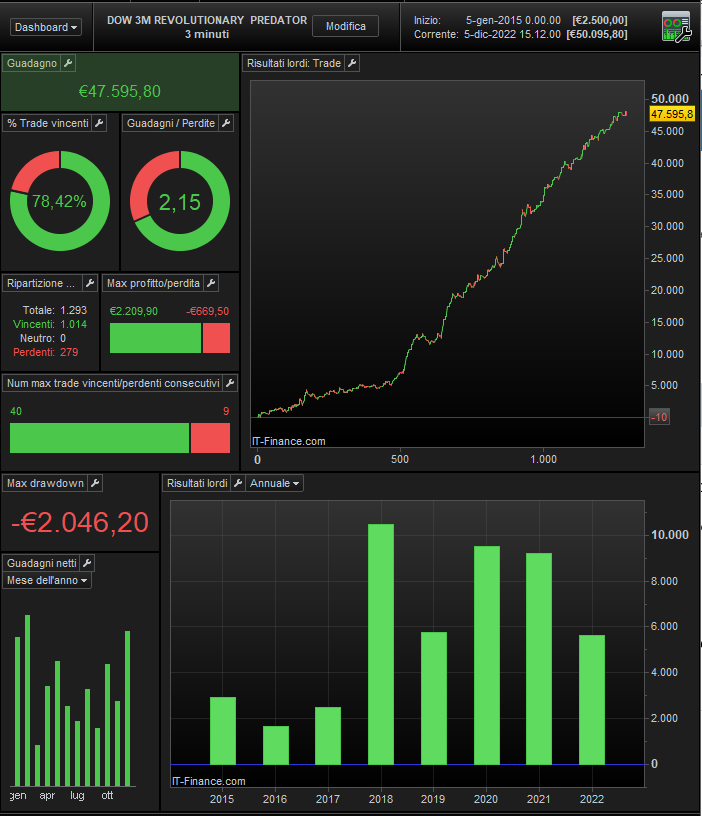Click wrench icon next to Ripartizione
The image size is (702, 816).
pyautogui.click(x=90, y=283)
